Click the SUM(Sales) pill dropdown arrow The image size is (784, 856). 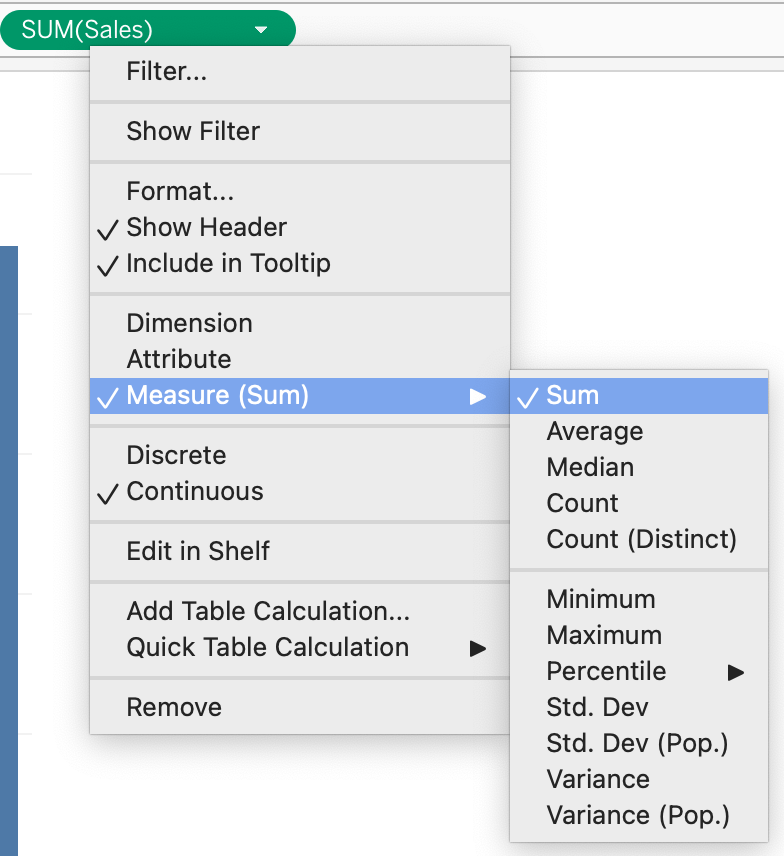pyautogui.click(x=261, y=30)
